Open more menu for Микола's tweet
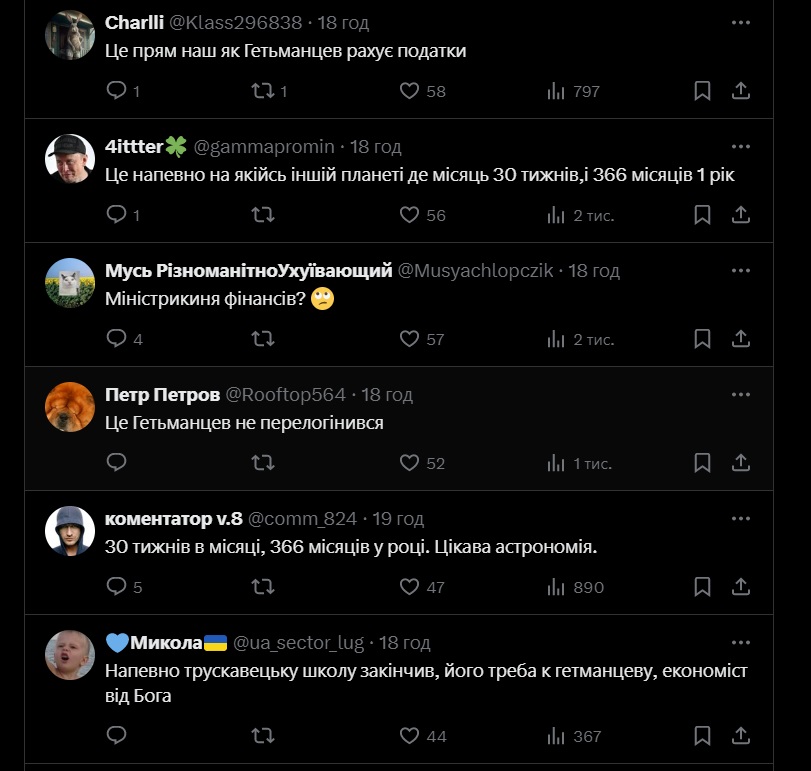 (740, 642)
